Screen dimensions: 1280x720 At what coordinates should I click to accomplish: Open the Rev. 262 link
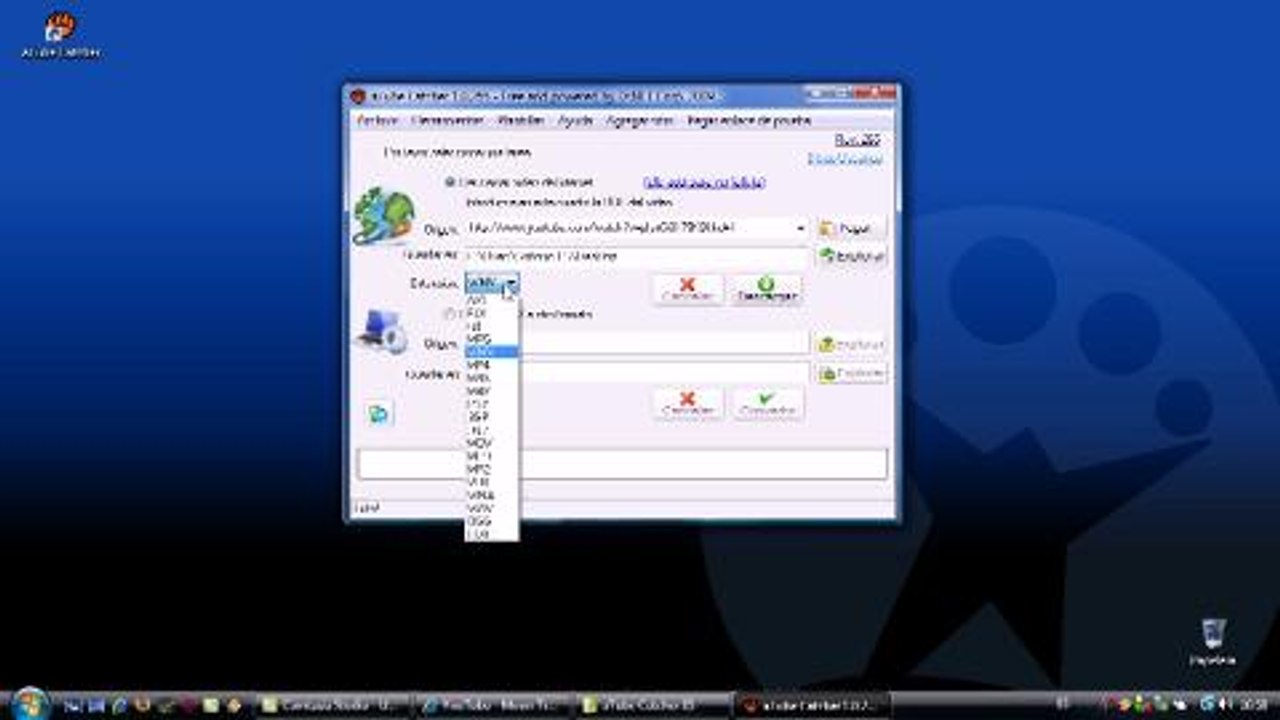[x=858, y=141]
